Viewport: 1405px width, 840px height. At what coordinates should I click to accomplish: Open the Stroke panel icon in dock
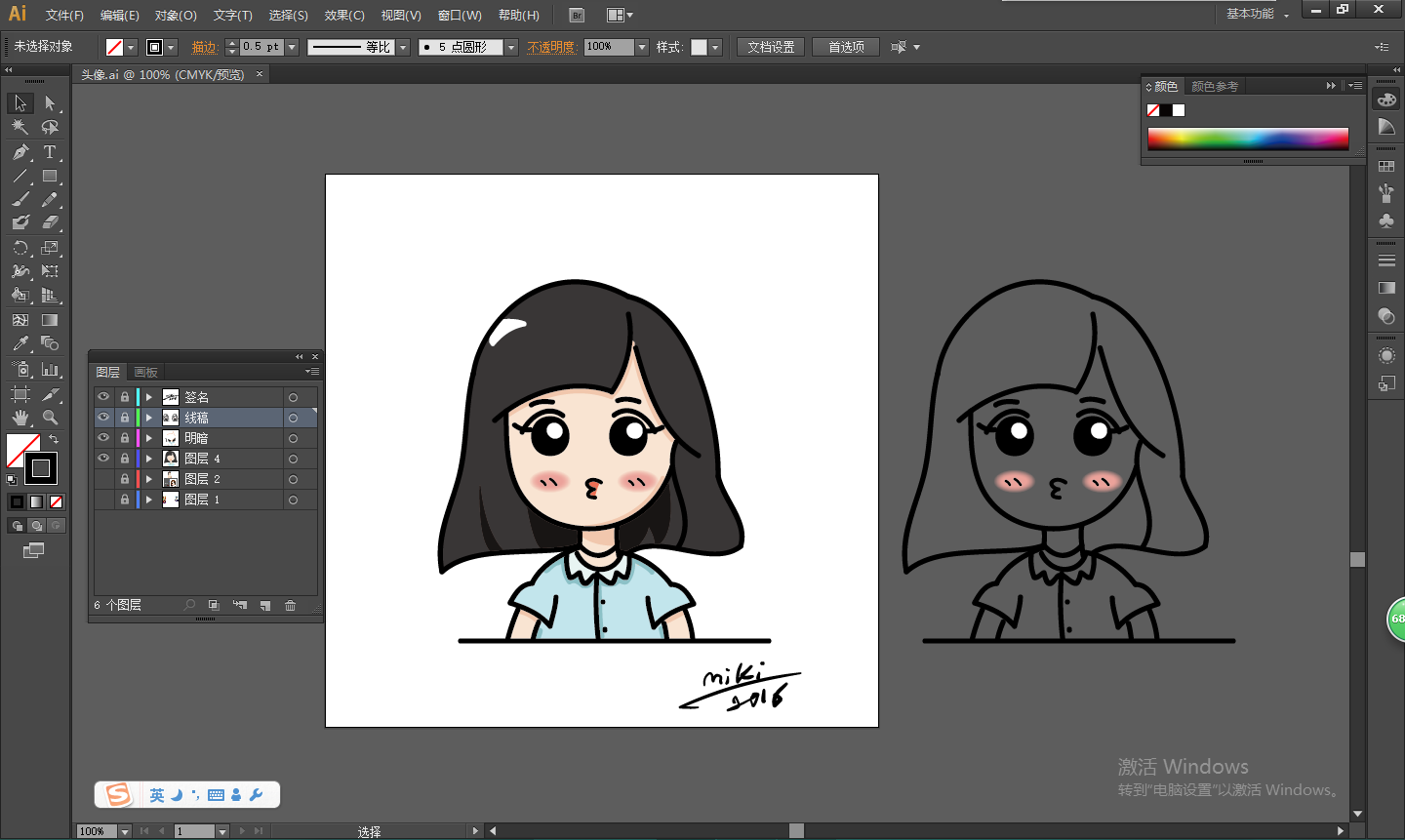1386,260
